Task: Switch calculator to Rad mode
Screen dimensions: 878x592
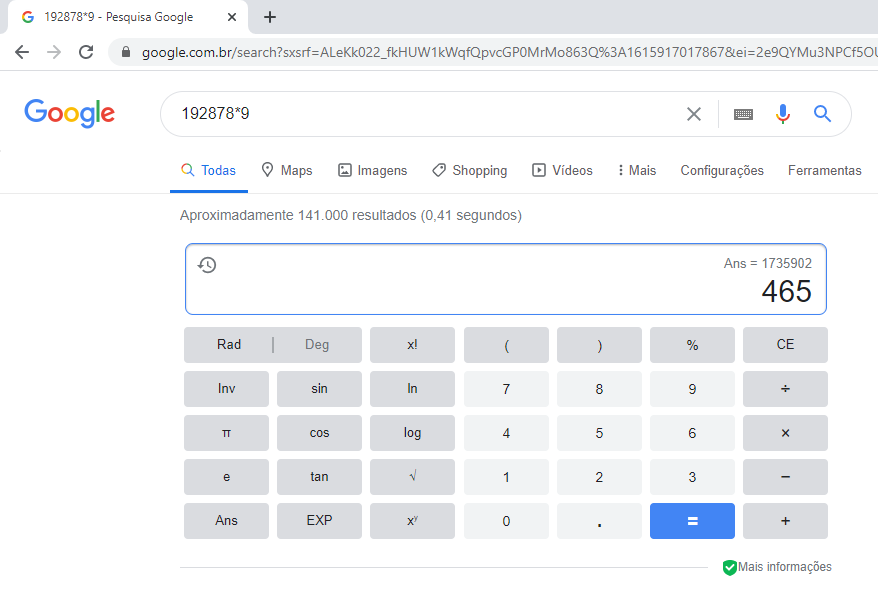Action: point(228,344)
